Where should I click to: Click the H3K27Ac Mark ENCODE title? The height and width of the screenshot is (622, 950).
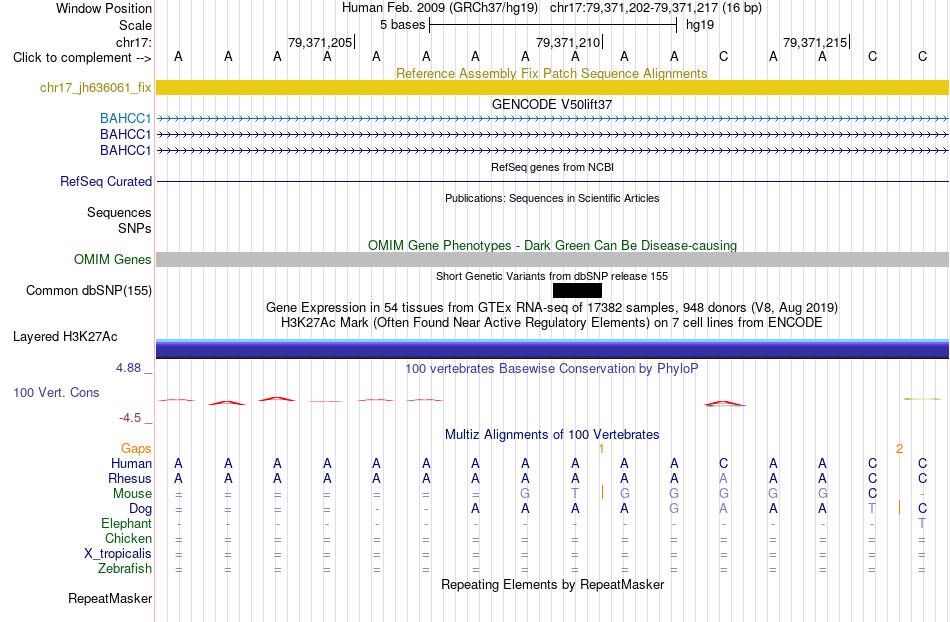(552, 322)
